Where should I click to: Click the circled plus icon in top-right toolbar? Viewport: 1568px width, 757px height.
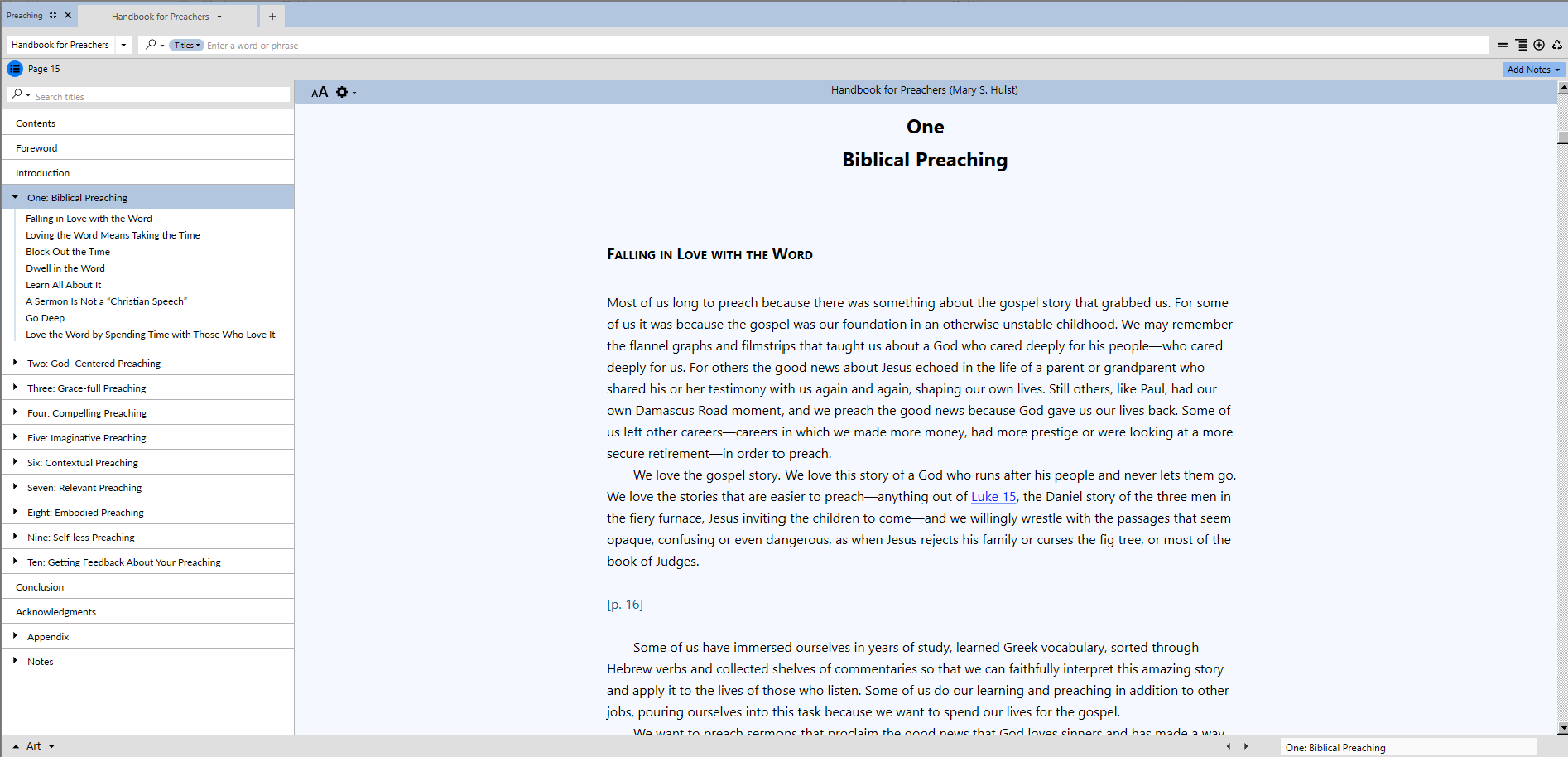(1539, 45)
